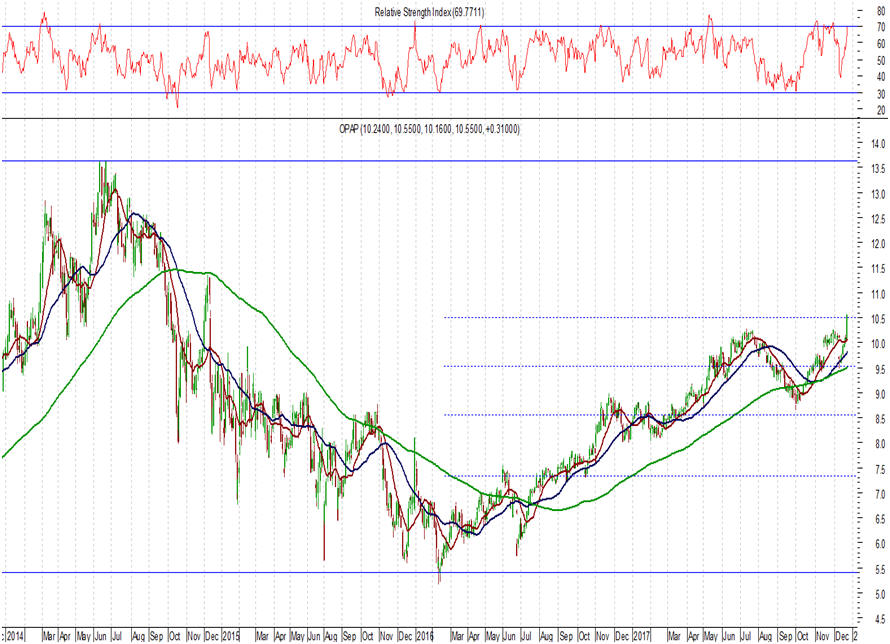Click the RSI axis value 40

(x=881, y=77)
